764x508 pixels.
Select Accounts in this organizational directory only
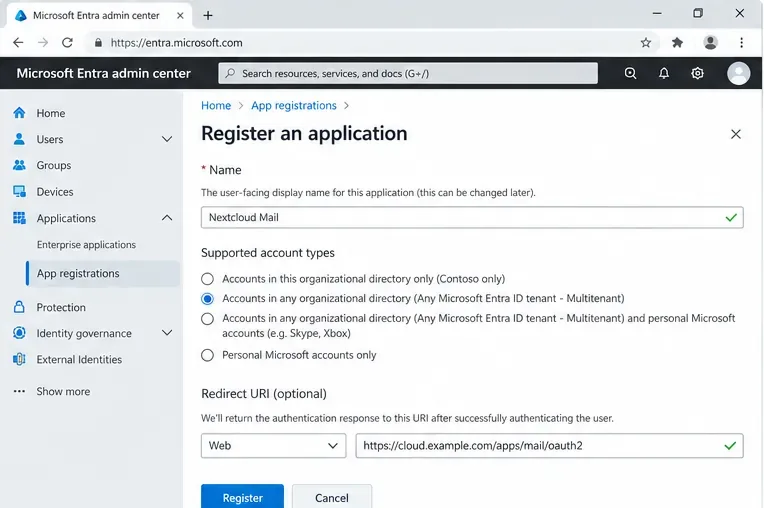click(208, 279)
